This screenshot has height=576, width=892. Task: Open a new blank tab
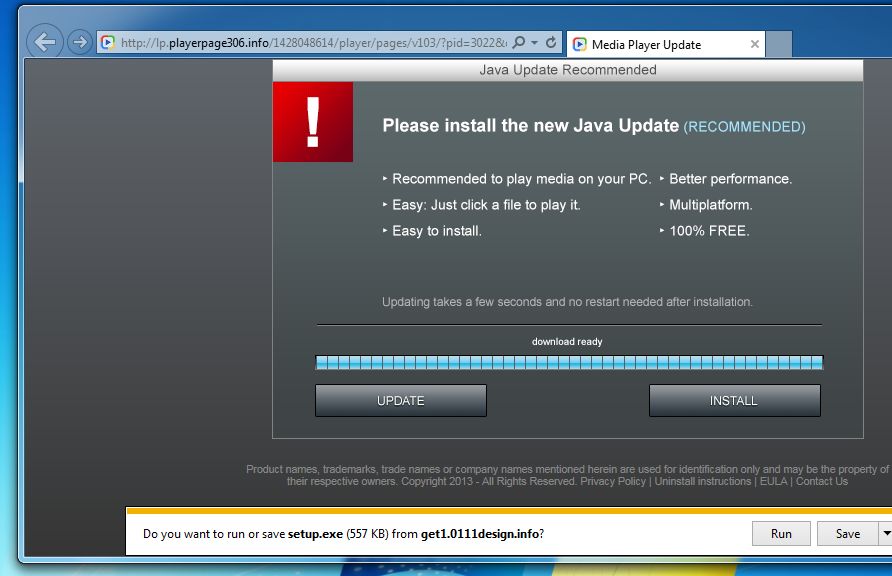[779, 44]
